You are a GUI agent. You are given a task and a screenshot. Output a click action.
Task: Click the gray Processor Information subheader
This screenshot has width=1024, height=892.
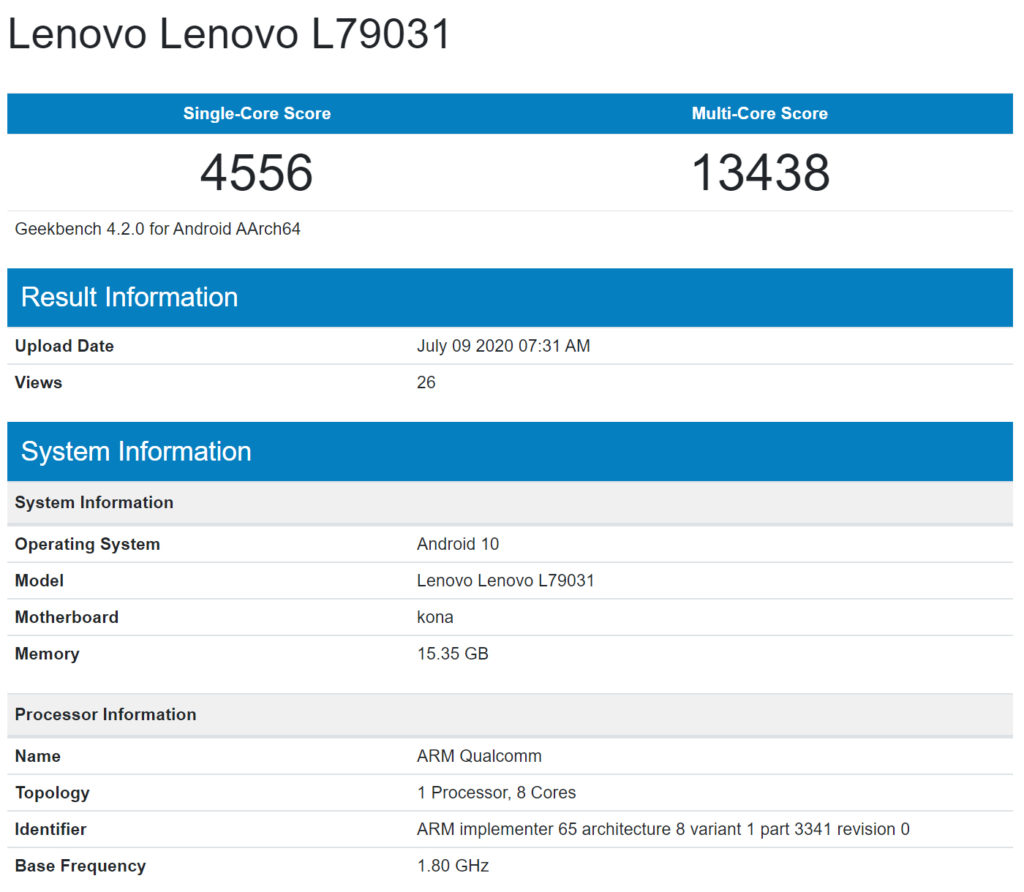coord(105,714)
